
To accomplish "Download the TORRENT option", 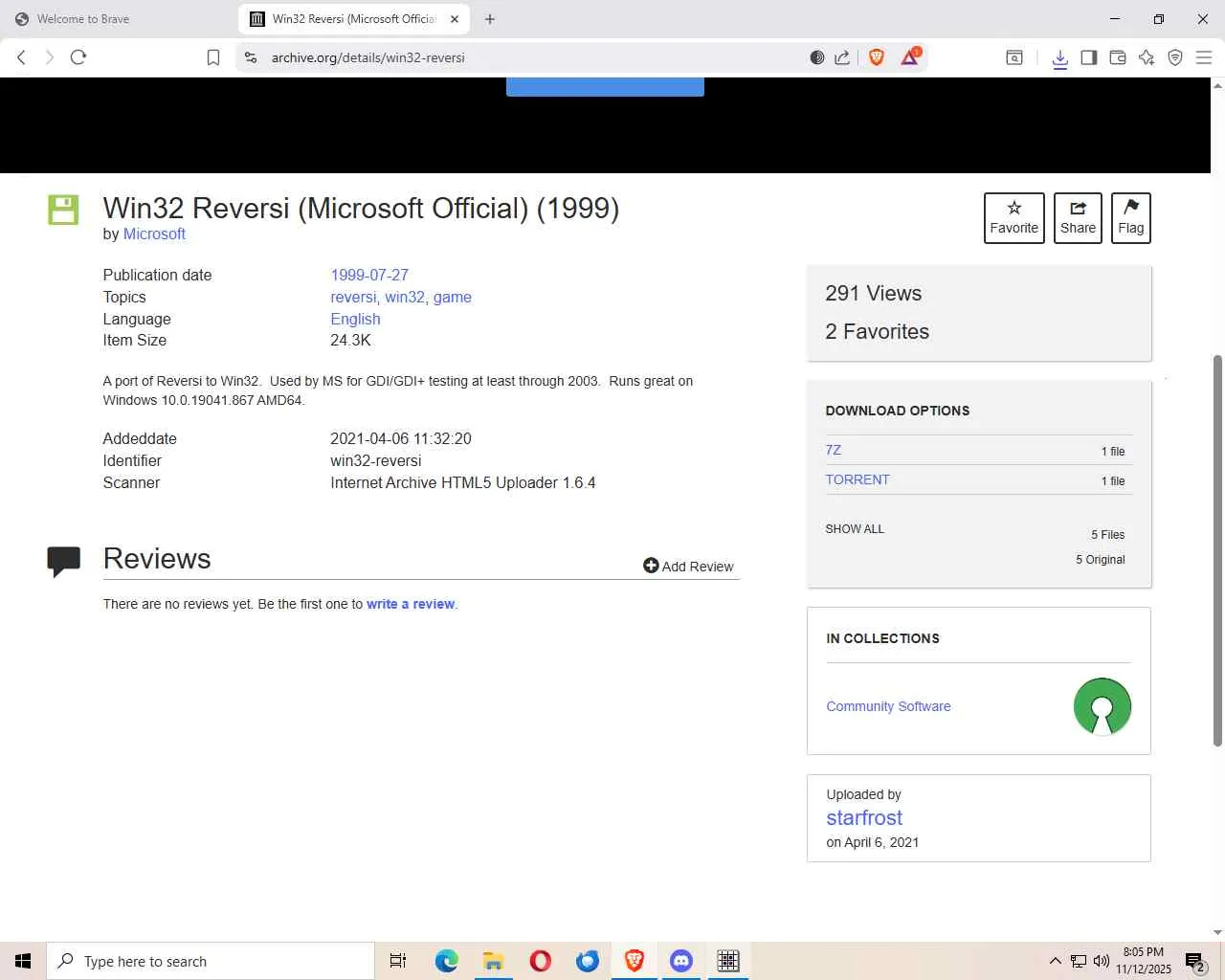I will tap(857, 479).
